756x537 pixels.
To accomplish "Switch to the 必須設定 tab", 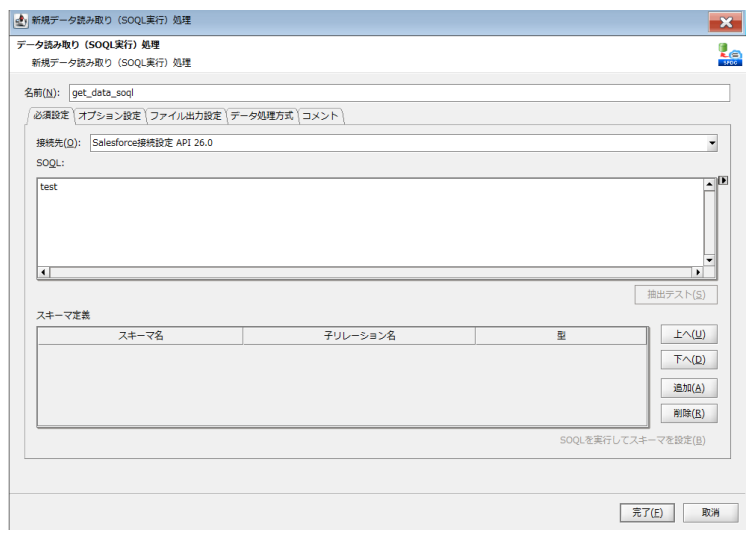I will click(51, 116).
